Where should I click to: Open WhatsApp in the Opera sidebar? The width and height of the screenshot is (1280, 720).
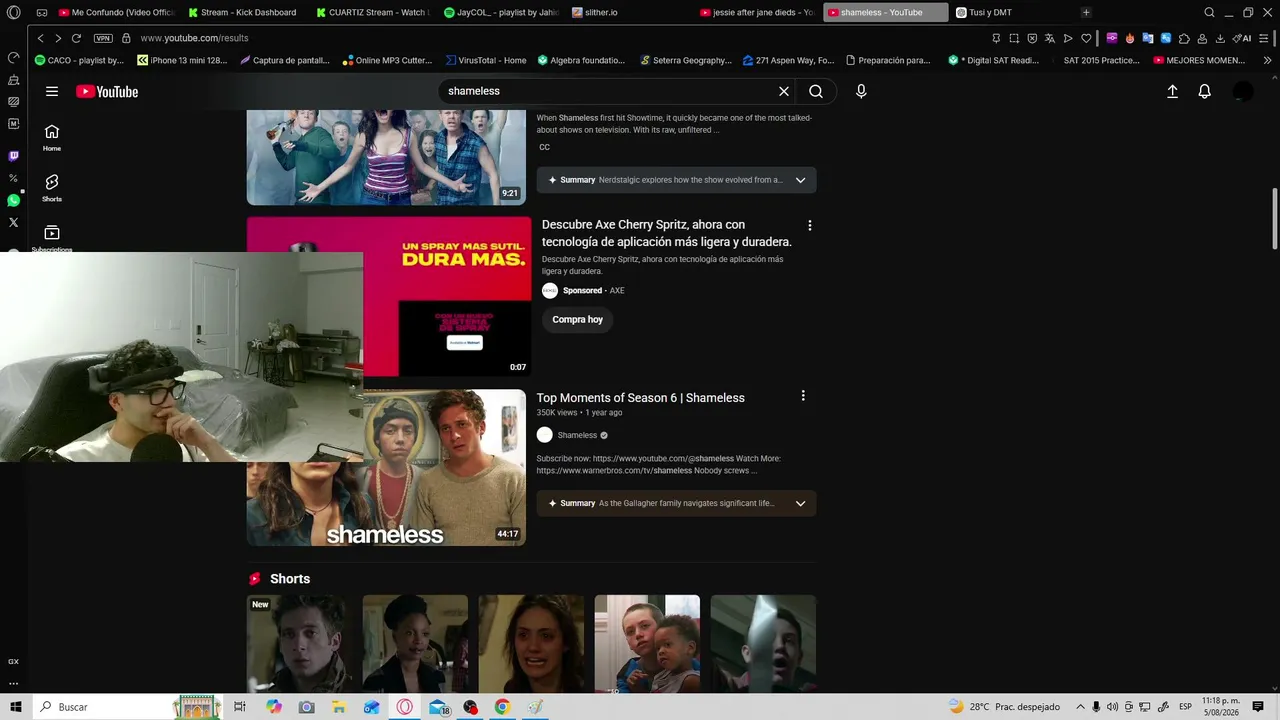(13, 201)
